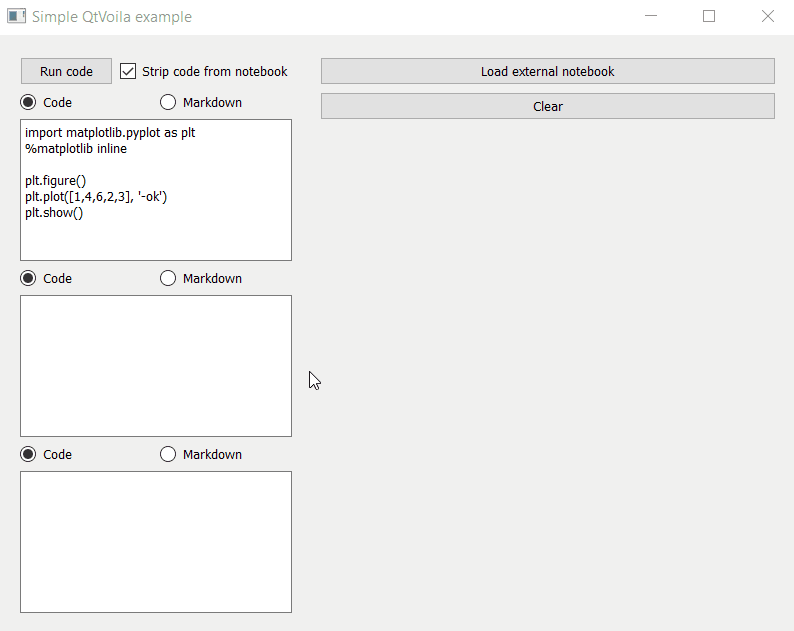Close the Simple QtVoila example window
The height and width of the screenshot is (631, 794).
tap(768, 16)
